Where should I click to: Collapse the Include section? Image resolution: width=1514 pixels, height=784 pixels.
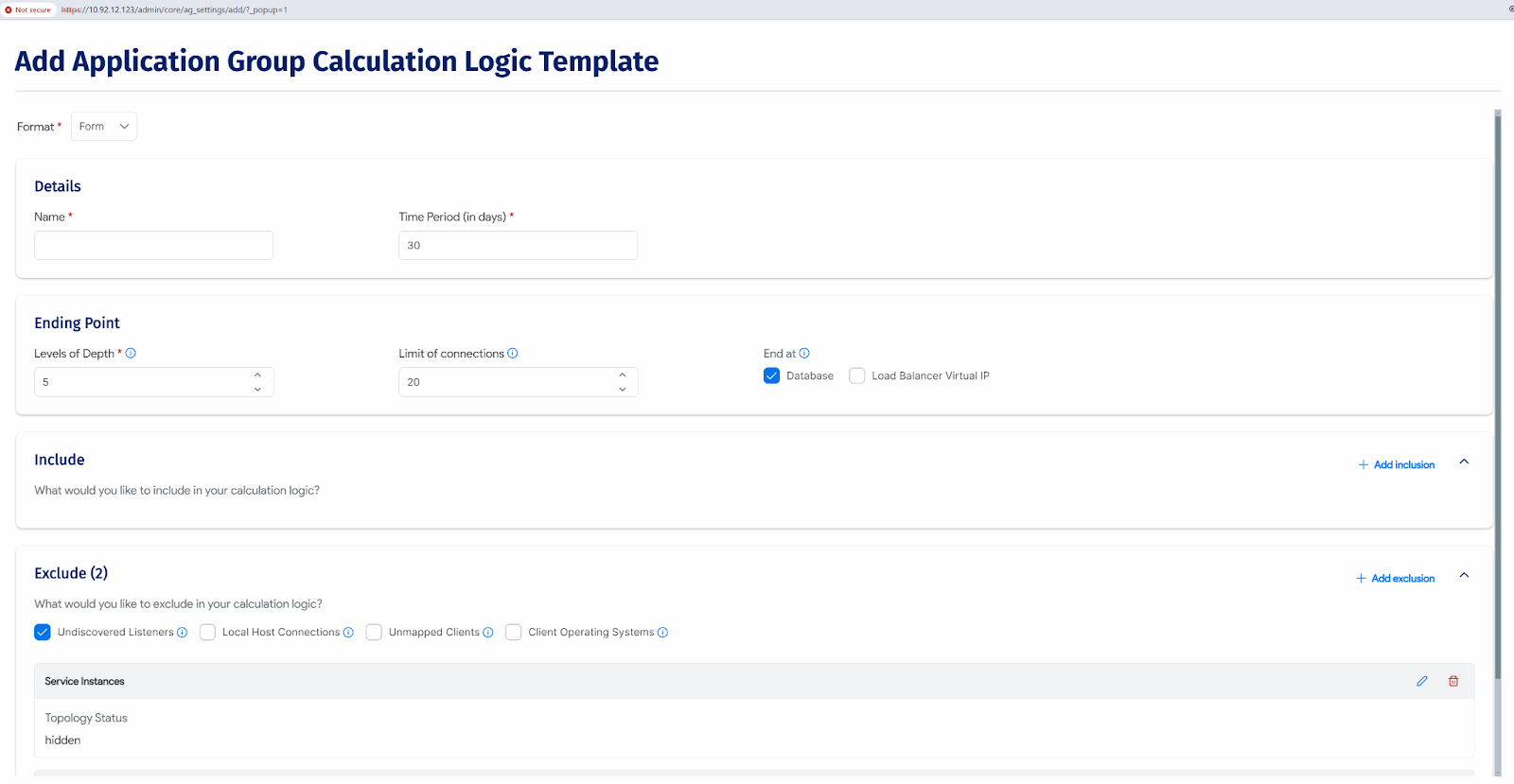pos(1464,462)
